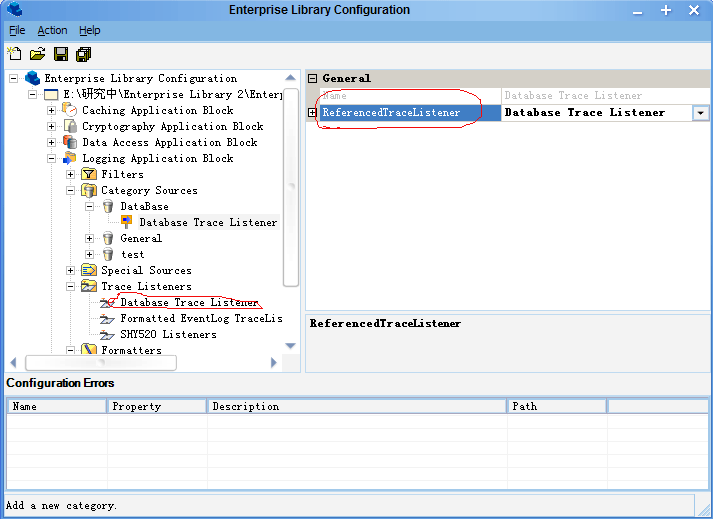Click the Enterprise Library Configuration root icon
Screen dimensions: 713x519
click(x=32, y=78)
